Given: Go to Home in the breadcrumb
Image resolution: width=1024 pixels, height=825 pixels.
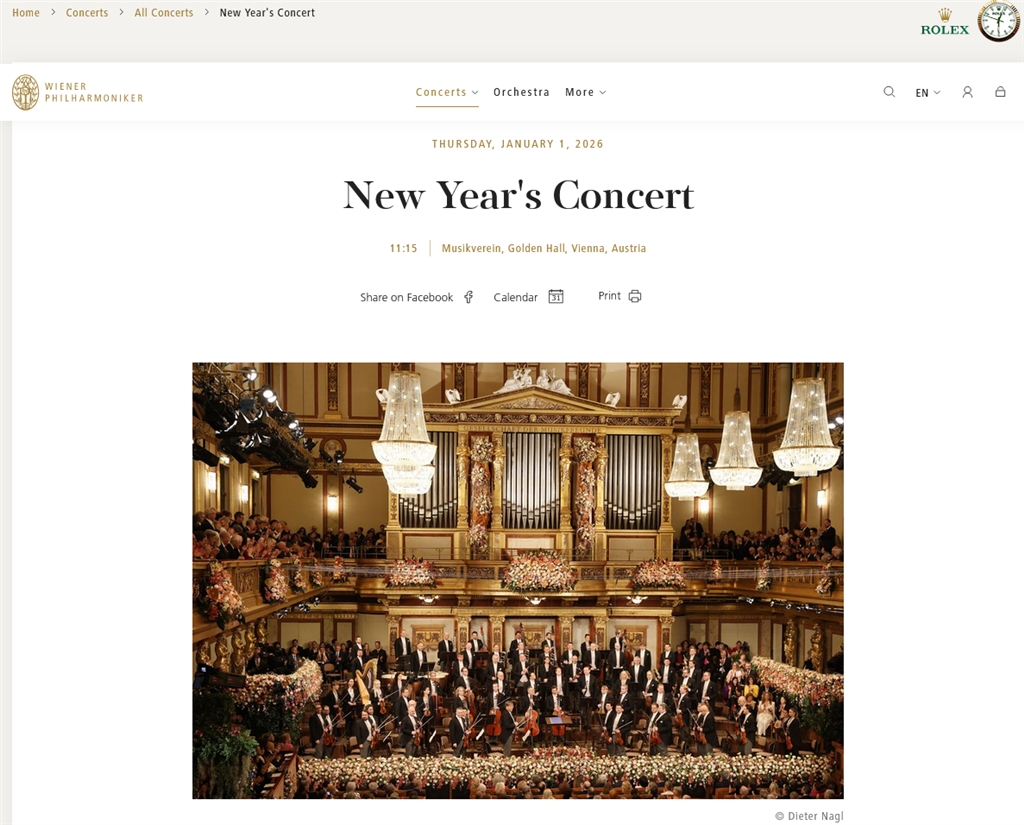Looking at the screenshot, I should [x=26, y=12].
